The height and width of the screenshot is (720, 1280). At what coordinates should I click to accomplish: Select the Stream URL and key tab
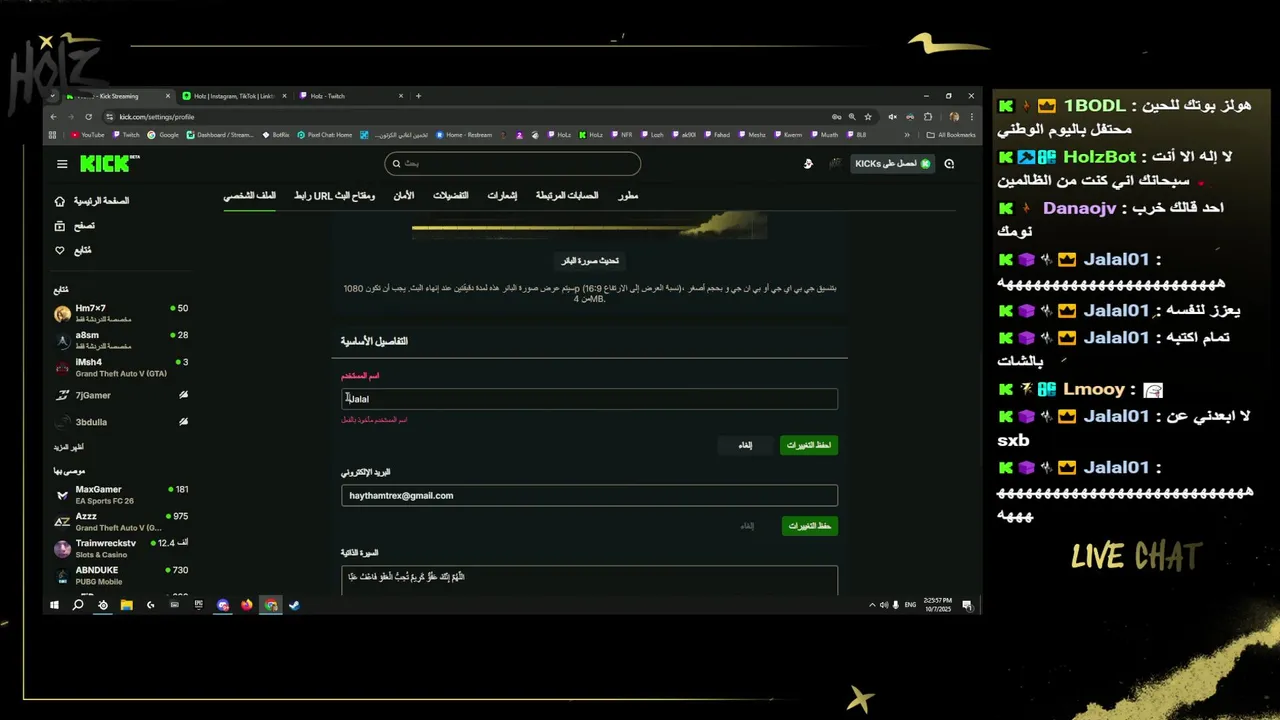tap(334, 195)
